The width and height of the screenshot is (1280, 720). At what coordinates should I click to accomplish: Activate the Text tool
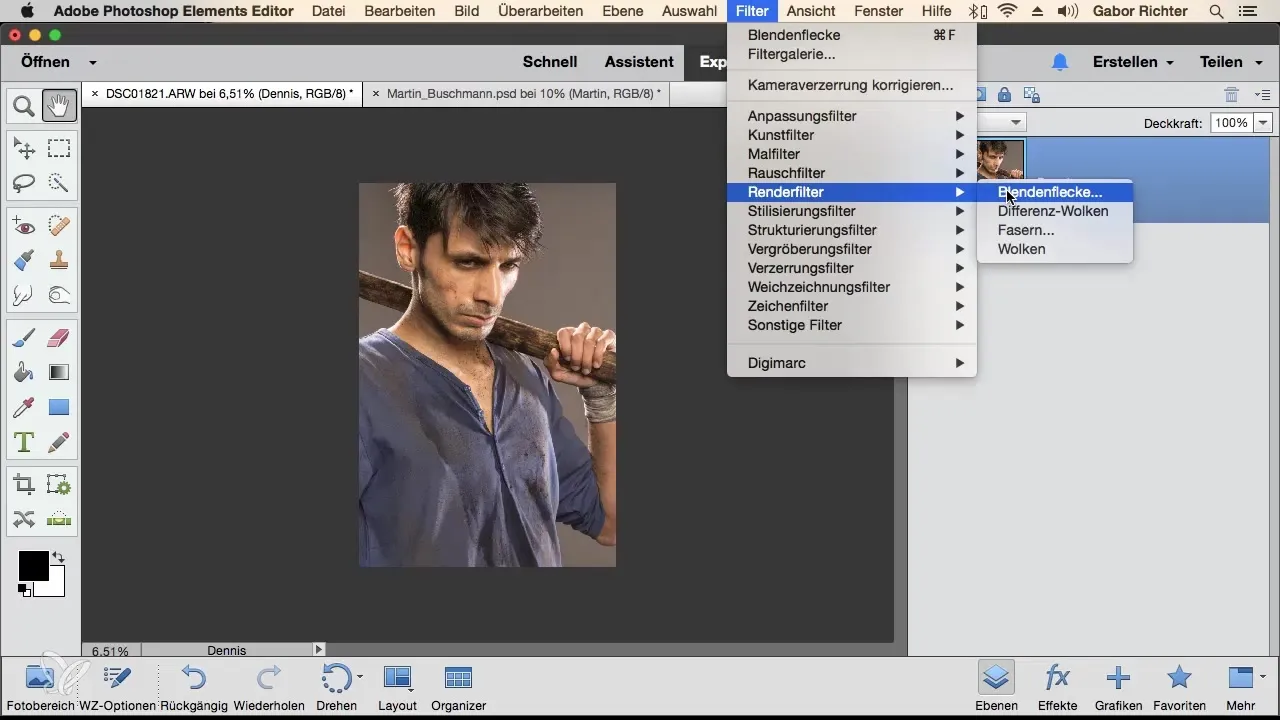click(x=24, y=441)
